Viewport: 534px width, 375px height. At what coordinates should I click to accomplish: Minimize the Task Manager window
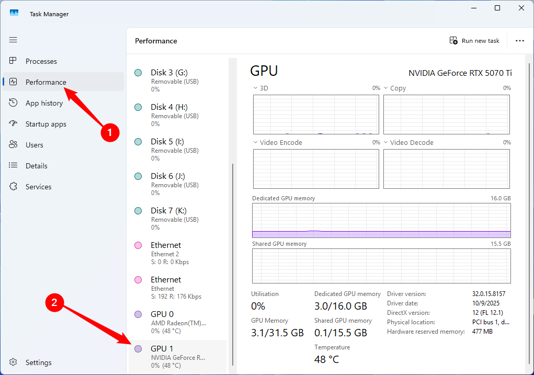474,8
